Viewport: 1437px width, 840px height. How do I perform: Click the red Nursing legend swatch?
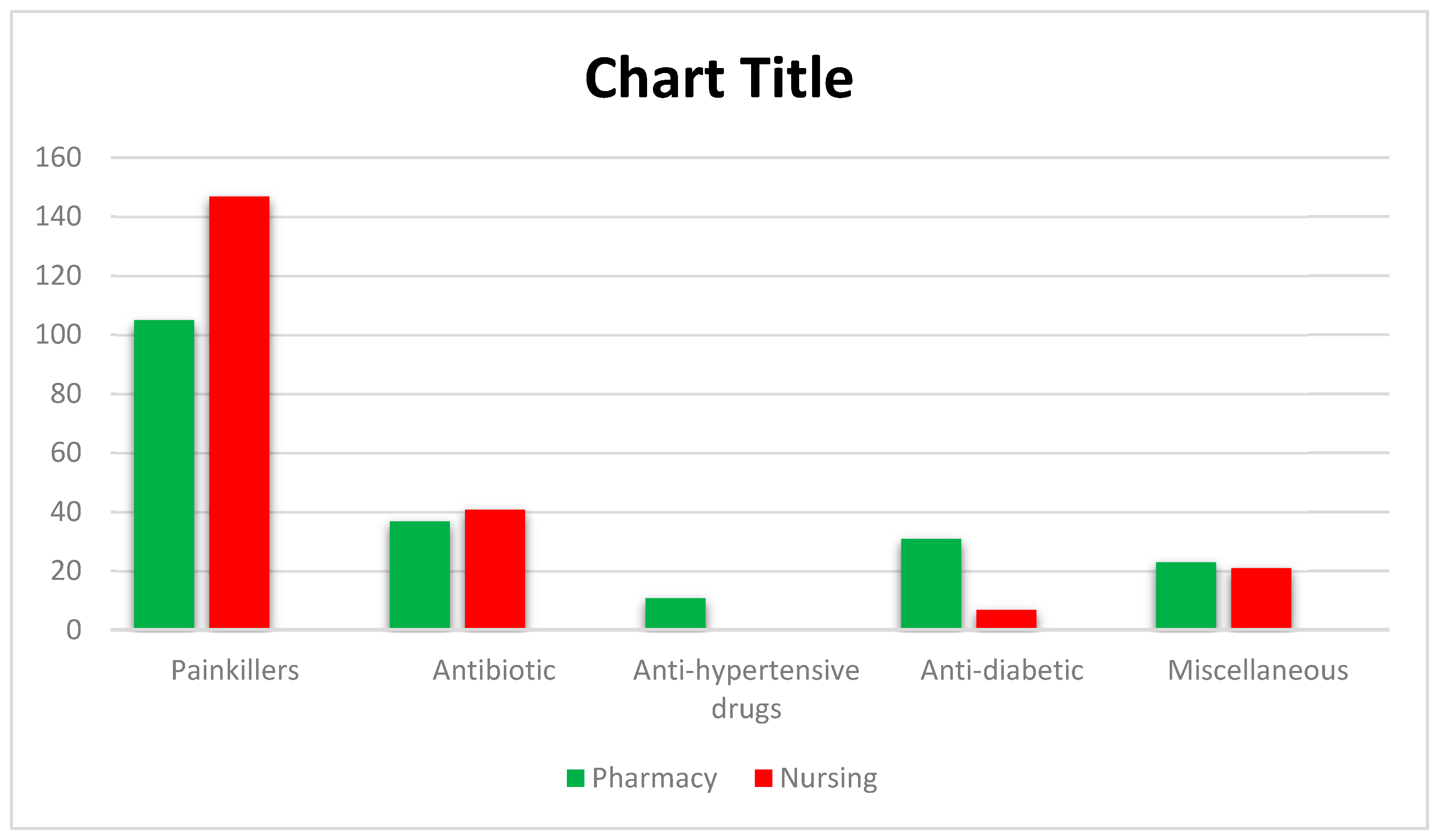point(763,778)
